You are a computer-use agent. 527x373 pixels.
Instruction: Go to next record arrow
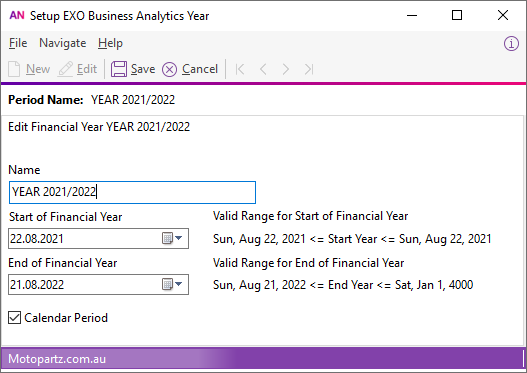[286, 70]
